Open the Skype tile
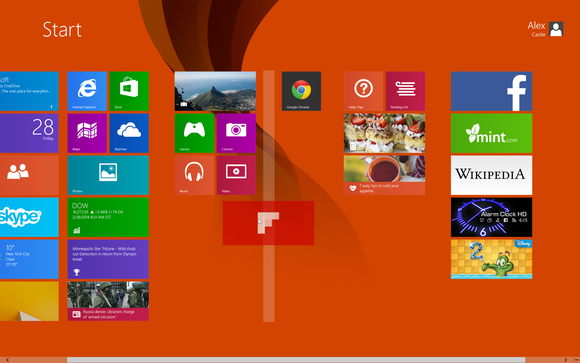The image size is (580, 363). pyautogui.click(x=29, y=217)
